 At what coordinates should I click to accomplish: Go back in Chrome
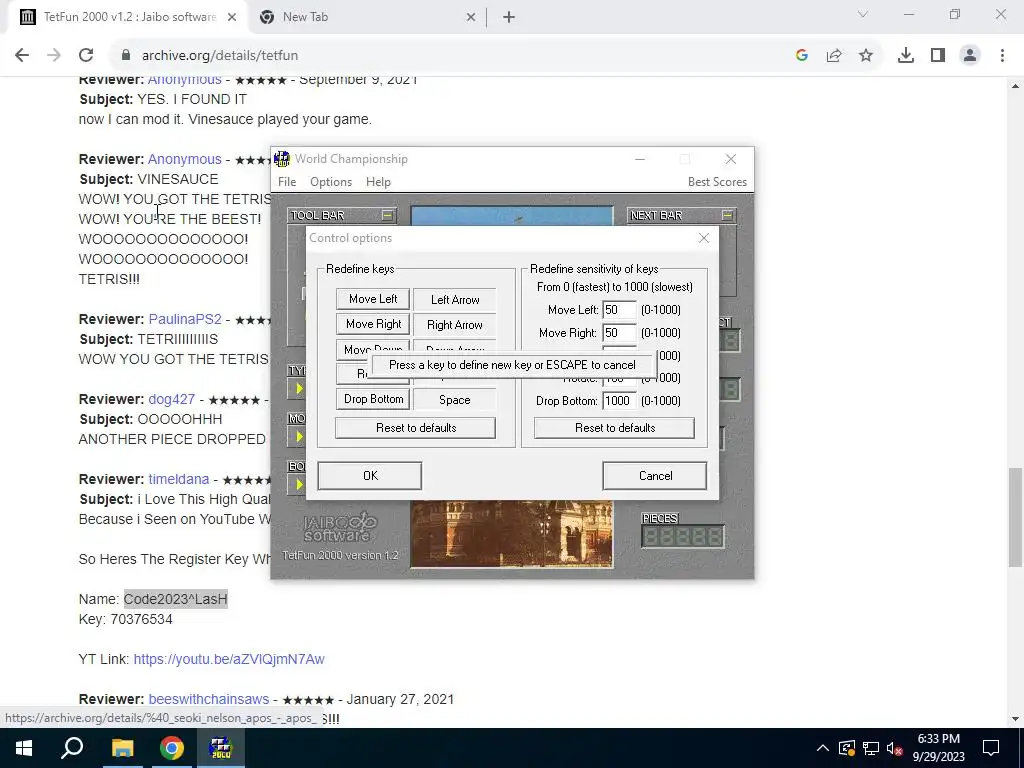tap(22, 56)
